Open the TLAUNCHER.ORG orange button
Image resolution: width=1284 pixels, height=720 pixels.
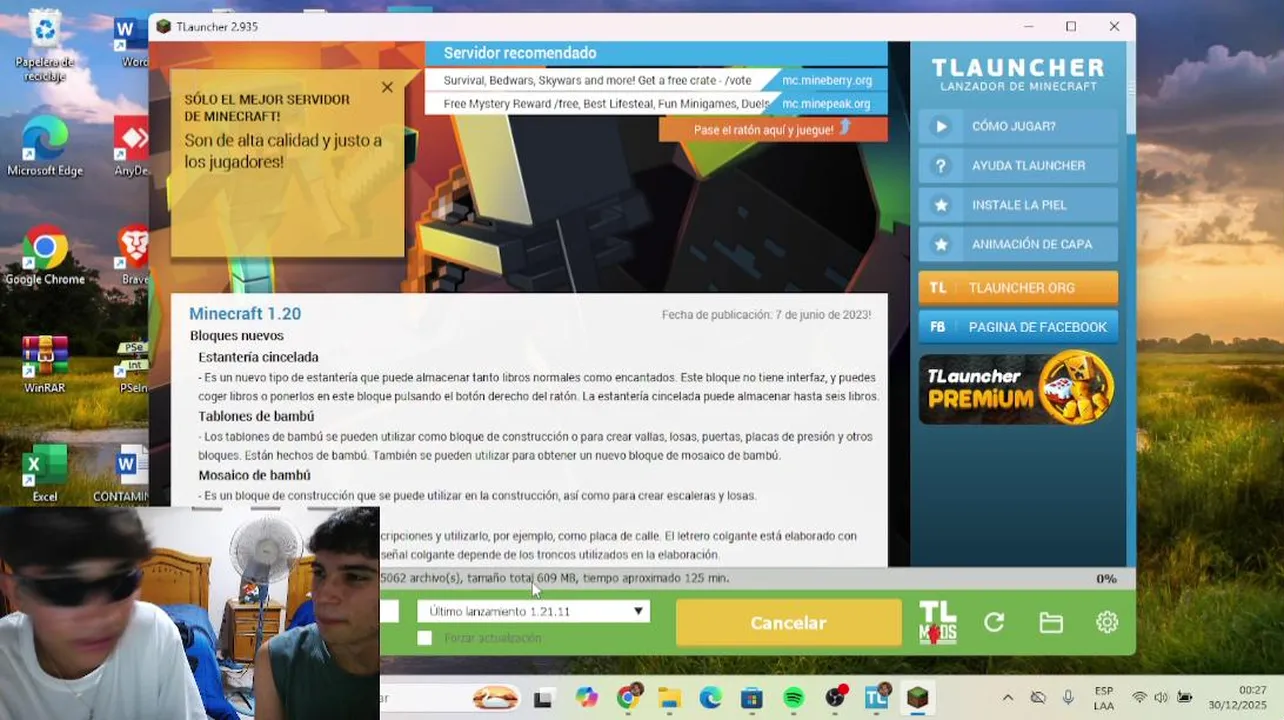coord(1018,287)
